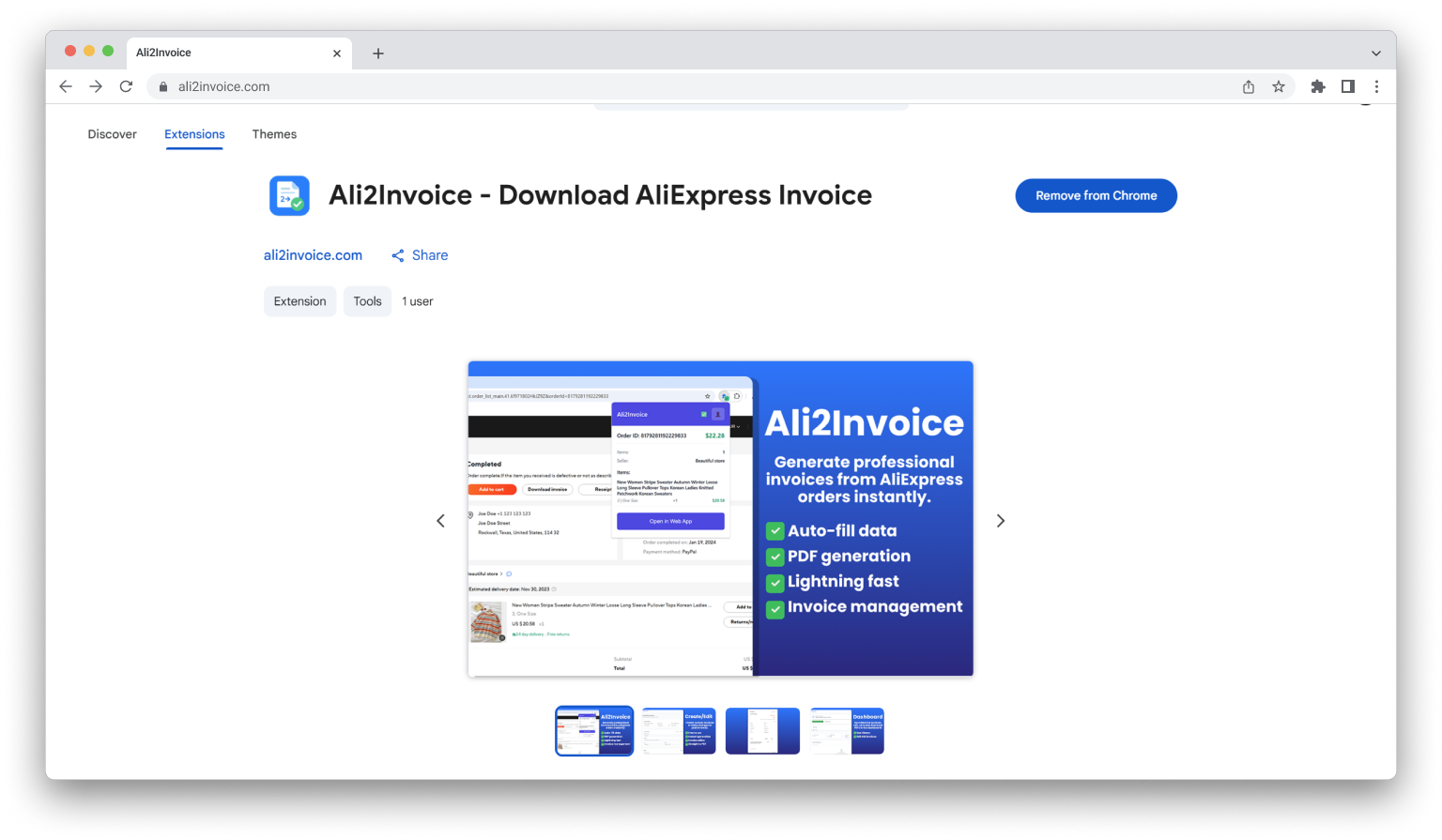This screenshot has height=840, width=1442.
Task: Switch to the Themes tab
Action: [274, 134]
